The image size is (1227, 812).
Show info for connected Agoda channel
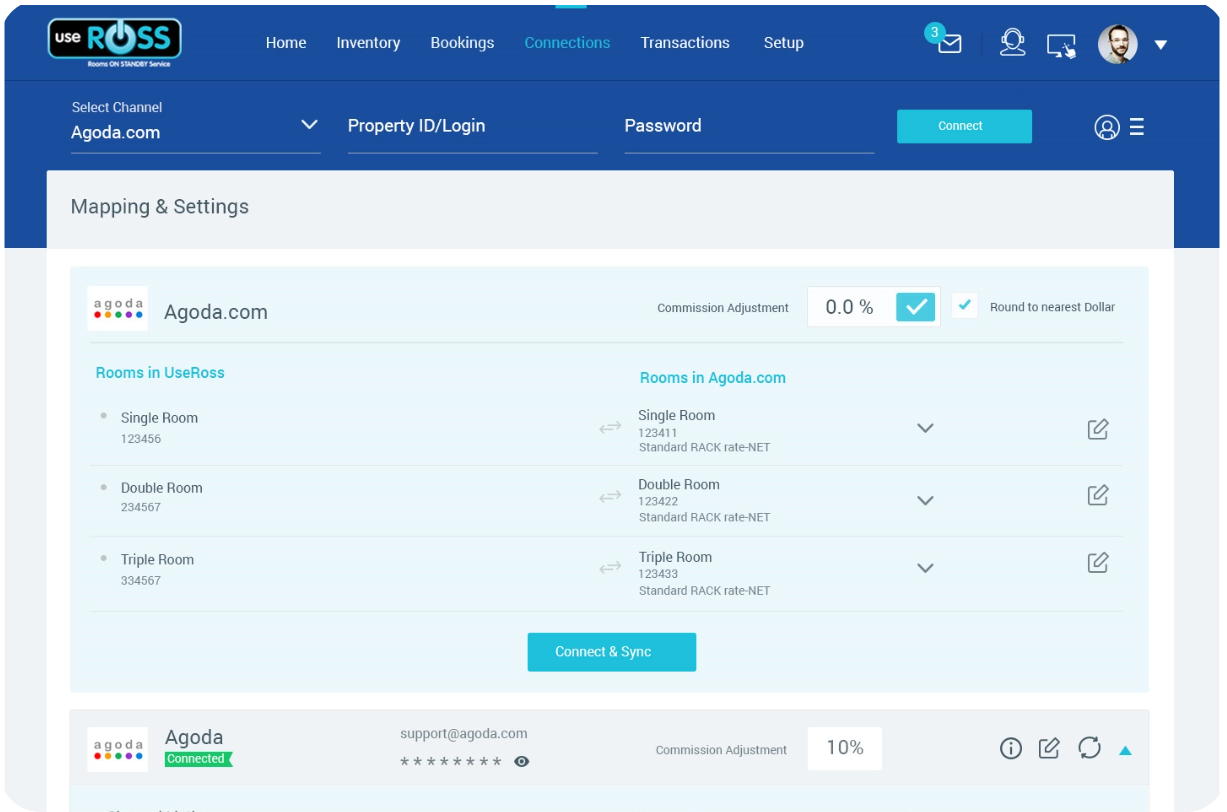(x=1011, y=748)
